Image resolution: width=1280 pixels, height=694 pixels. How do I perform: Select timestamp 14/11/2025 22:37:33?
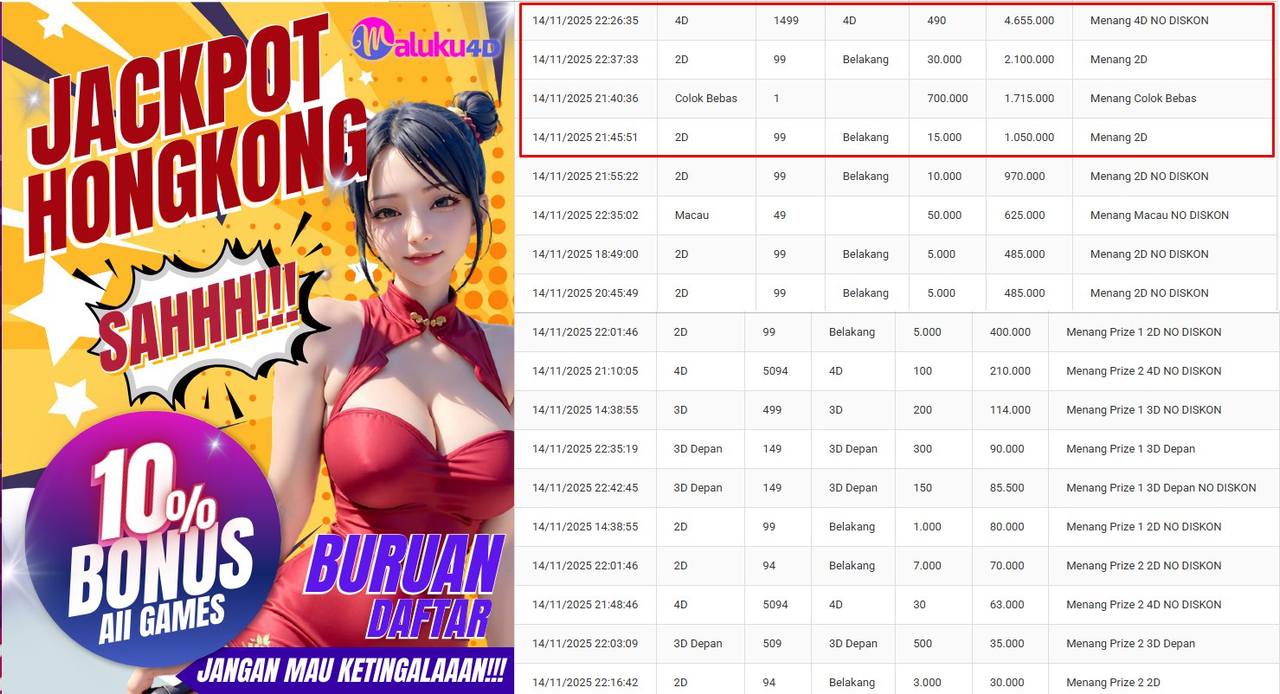coord(585,59)
